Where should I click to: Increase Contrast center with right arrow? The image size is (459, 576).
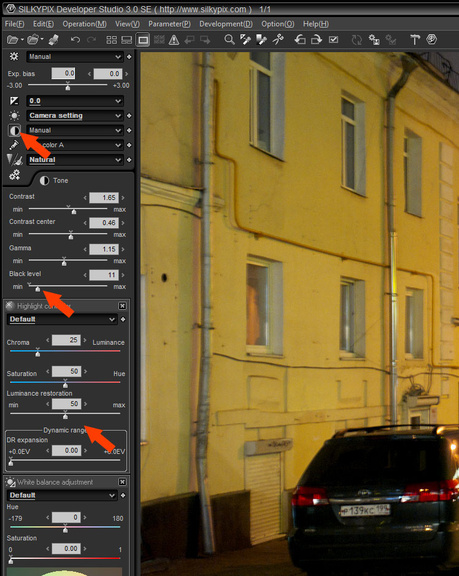point(123,223)
